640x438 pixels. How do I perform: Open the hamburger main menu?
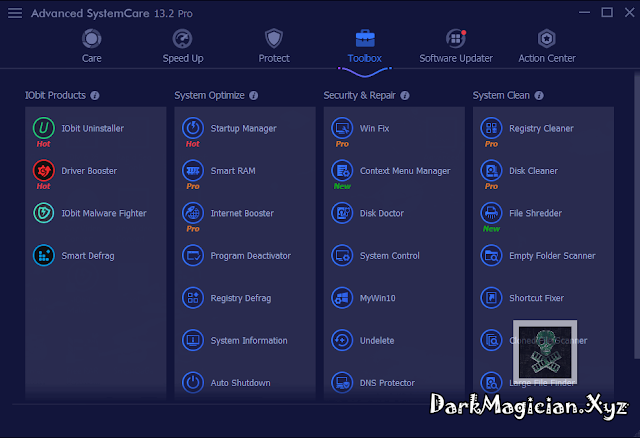point(15,13)
